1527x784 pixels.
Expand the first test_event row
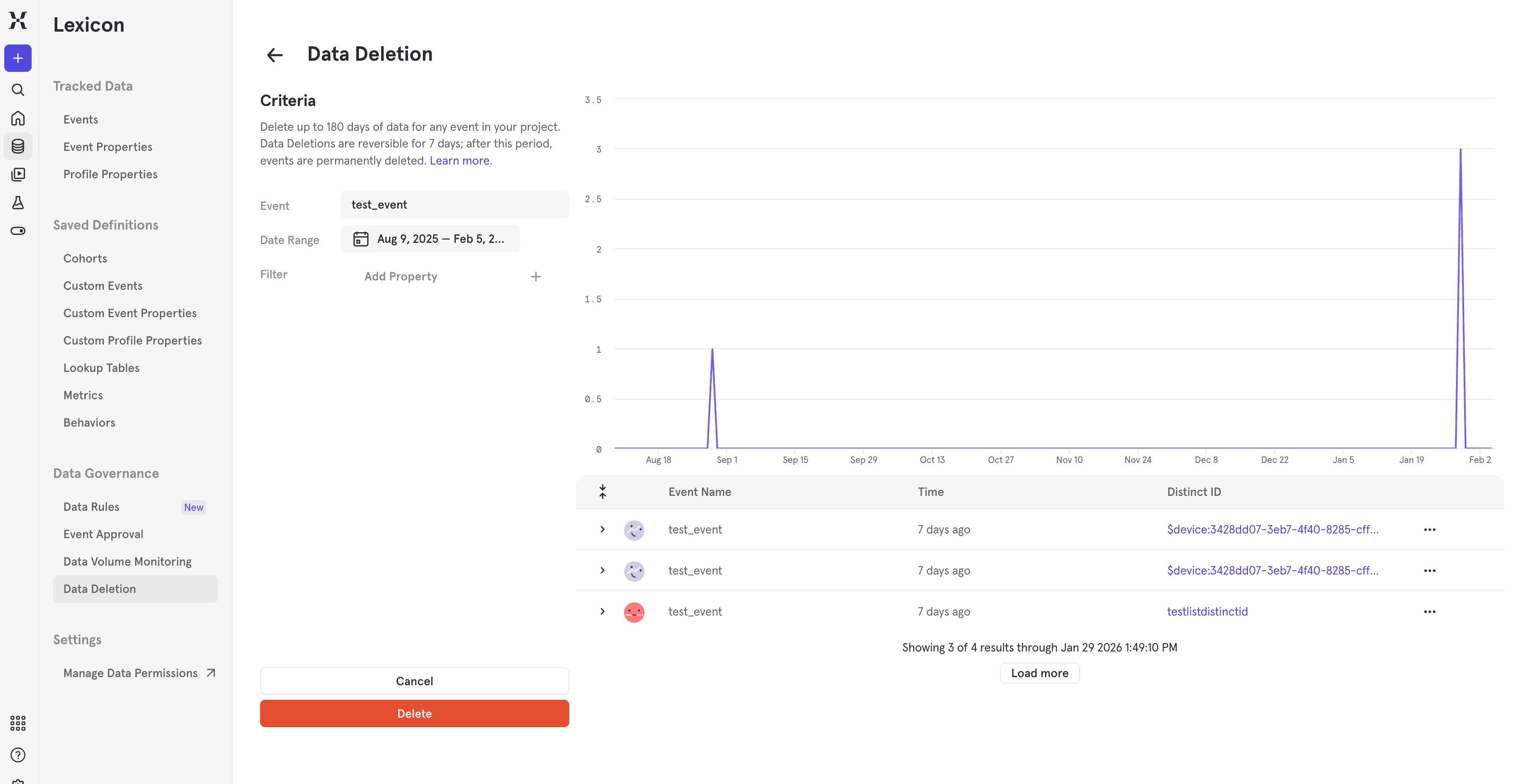602,529
